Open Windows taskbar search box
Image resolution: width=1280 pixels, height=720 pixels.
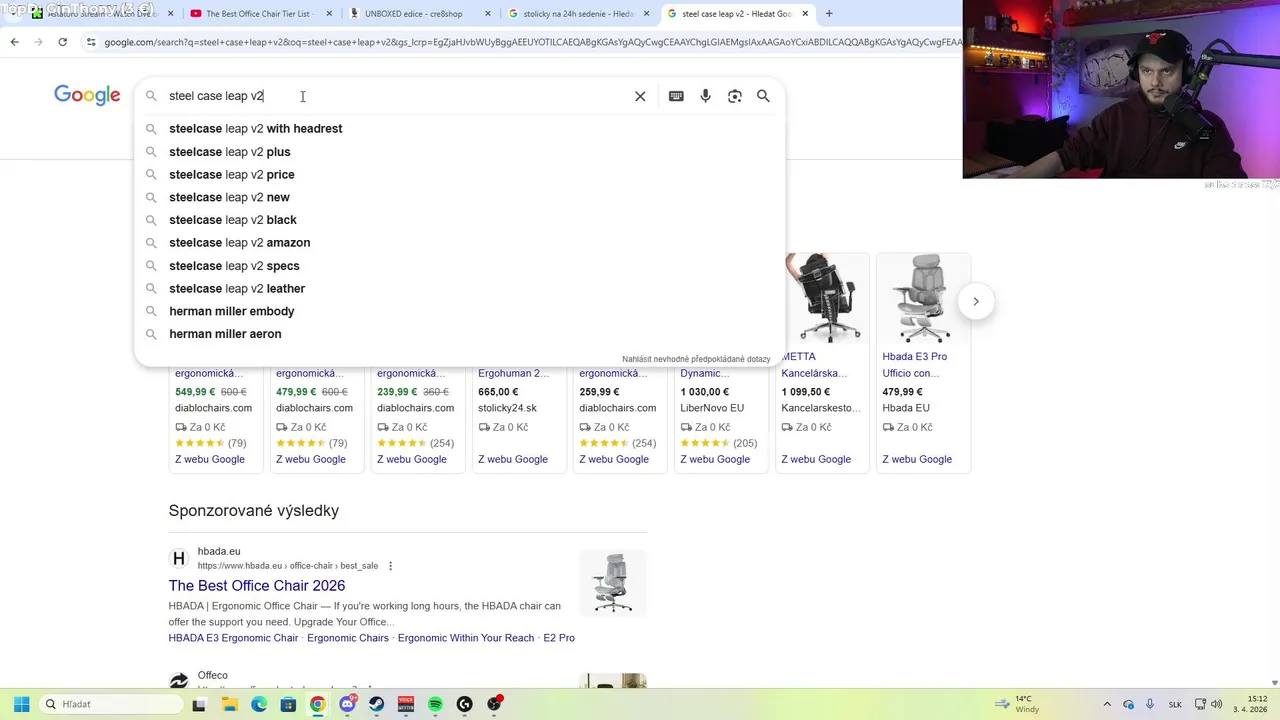coord(110,704)
